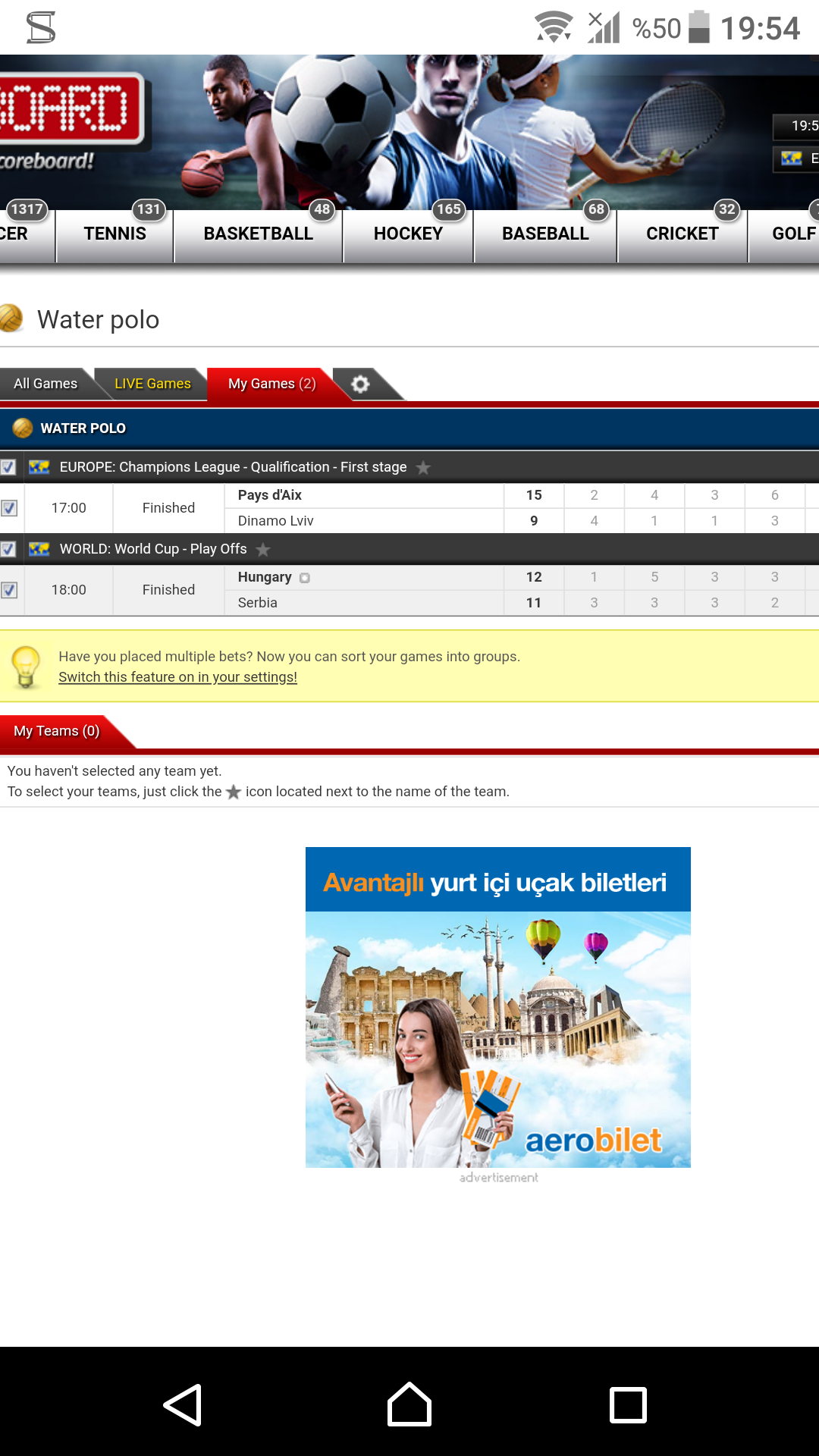Tap the S app icon in status bar
The width and height of the screenshot is (819, 1456).
click(41, 28)
